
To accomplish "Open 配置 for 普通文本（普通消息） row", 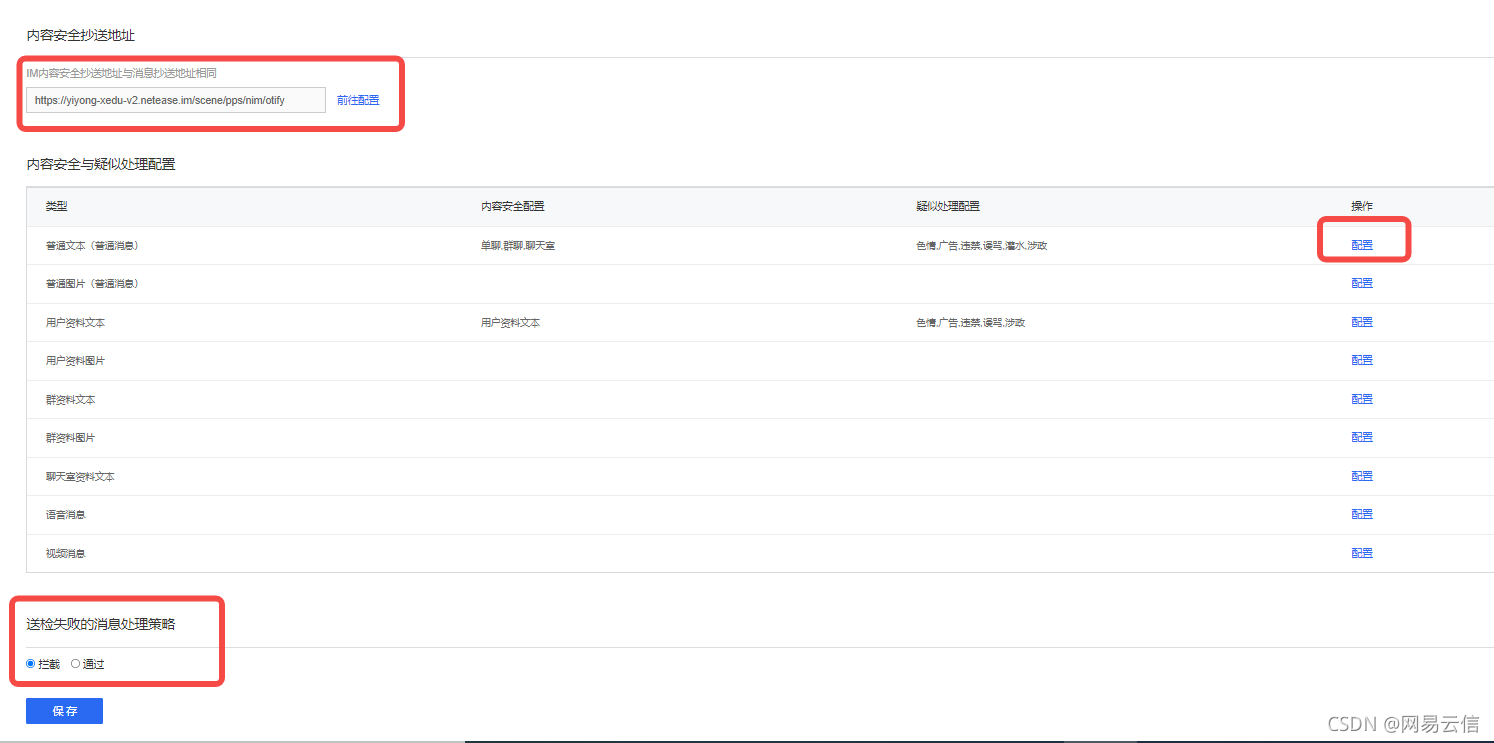I will (x=1362, y=245).
